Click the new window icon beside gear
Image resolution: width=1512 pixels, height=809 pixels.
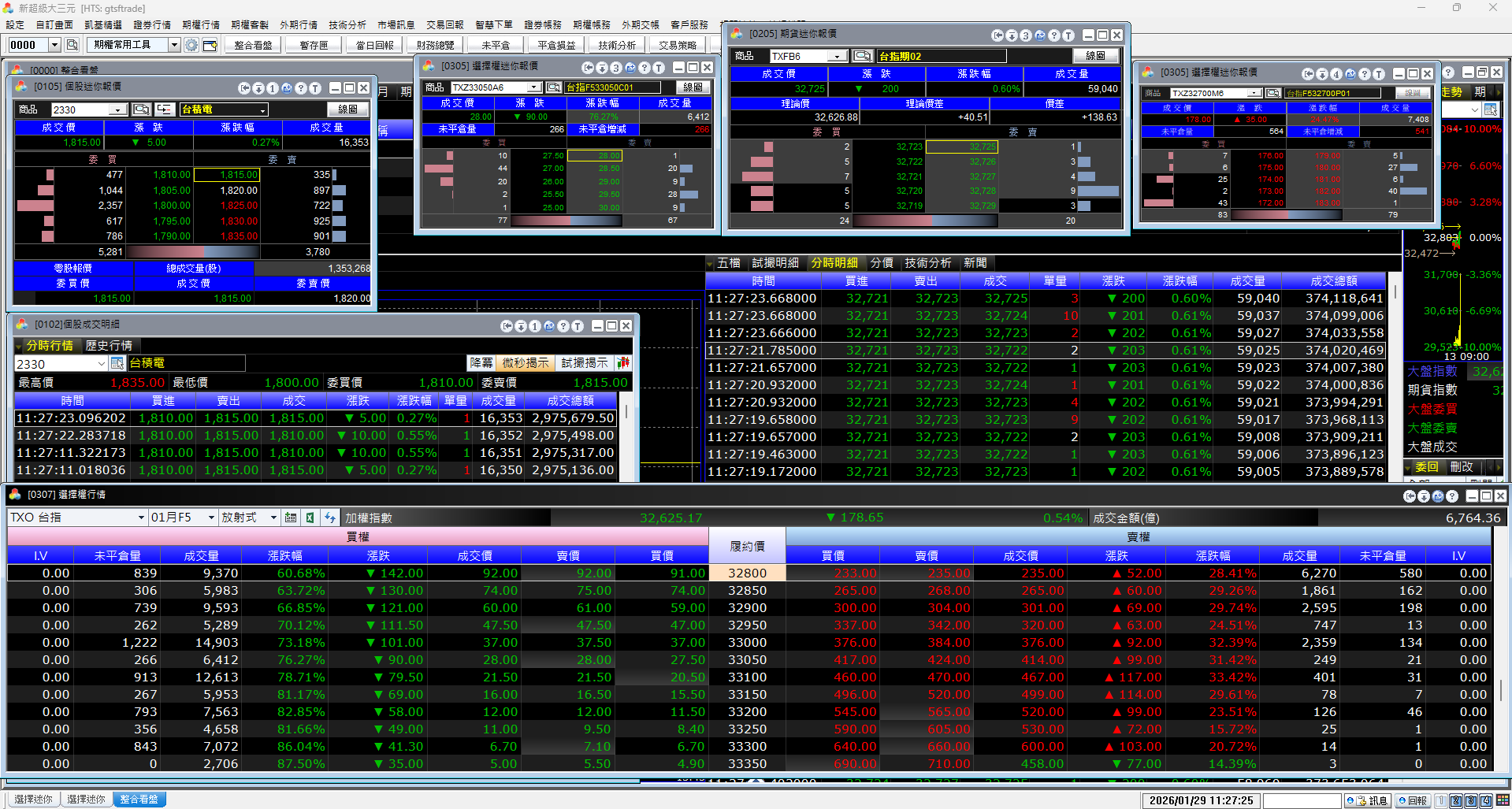pyautogui.click(x=210, y=45)
